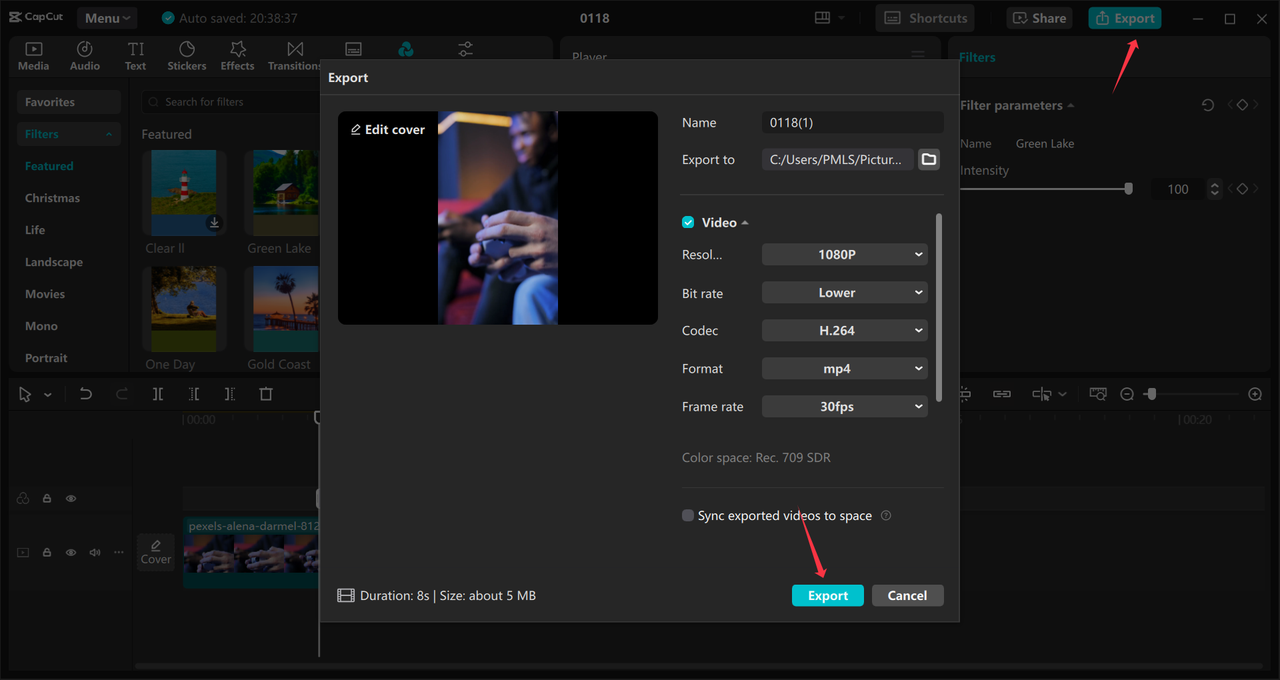Select the Christmas filter category
The width and height of the screenshot is (1280, 680).
tap(52, 198)
